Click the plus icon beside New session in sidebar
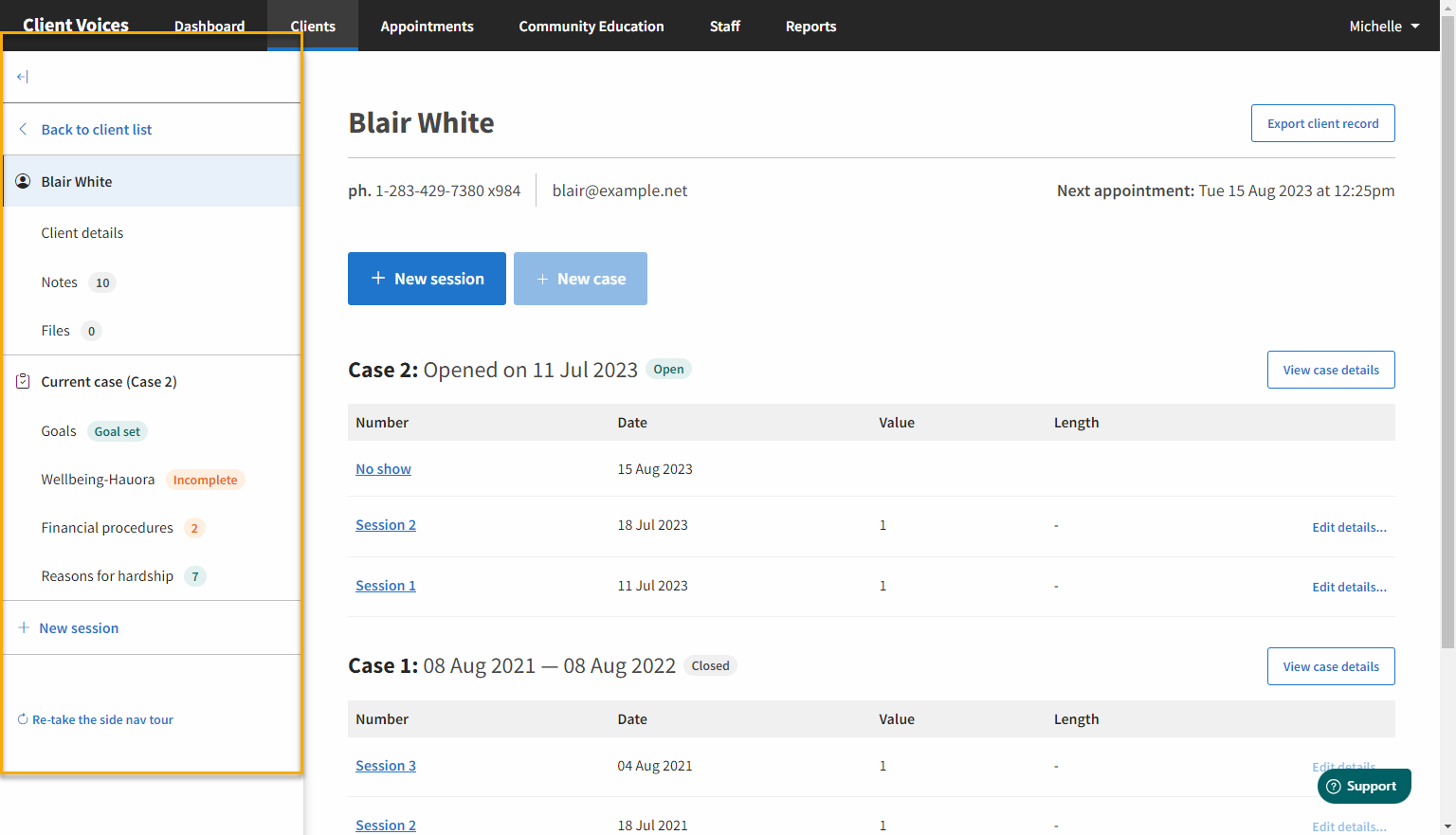 (x=24, y=627)
